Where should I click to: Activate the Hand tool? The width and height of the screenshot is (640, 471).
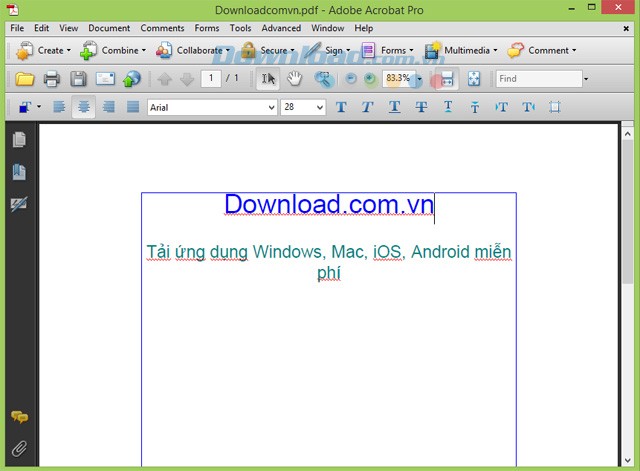pyautogui.click(x=294, y=79)
